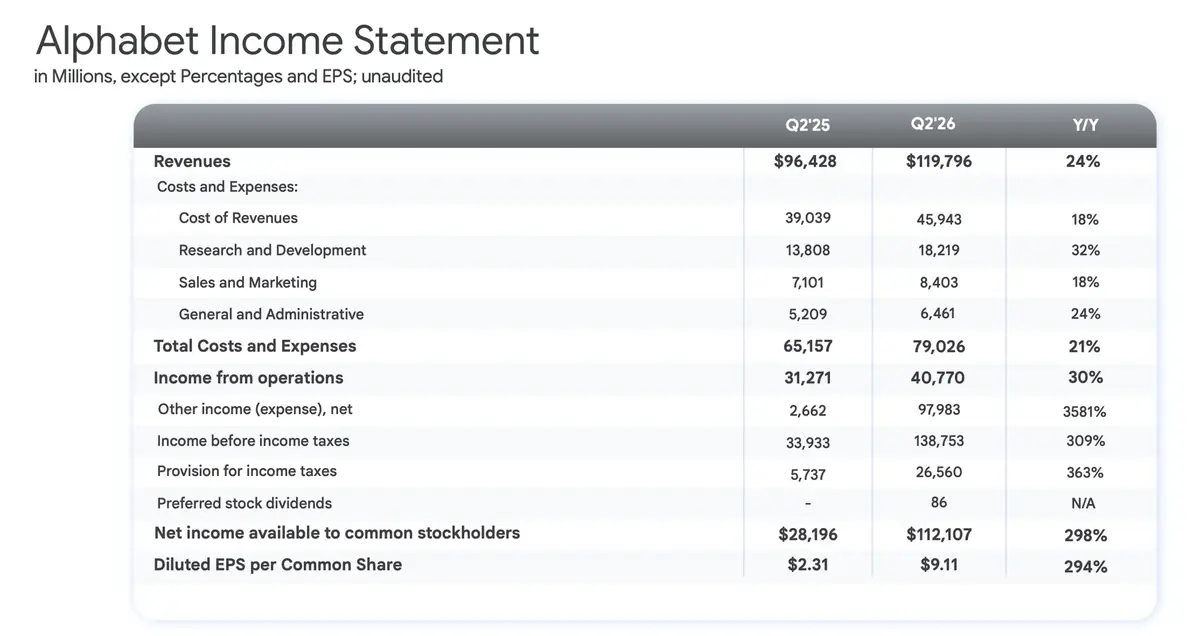Viewport: 1200px width, 636px height.
Task: Click the Y/Y column header
Action: pyautogui.click(x=1085, y=126)
